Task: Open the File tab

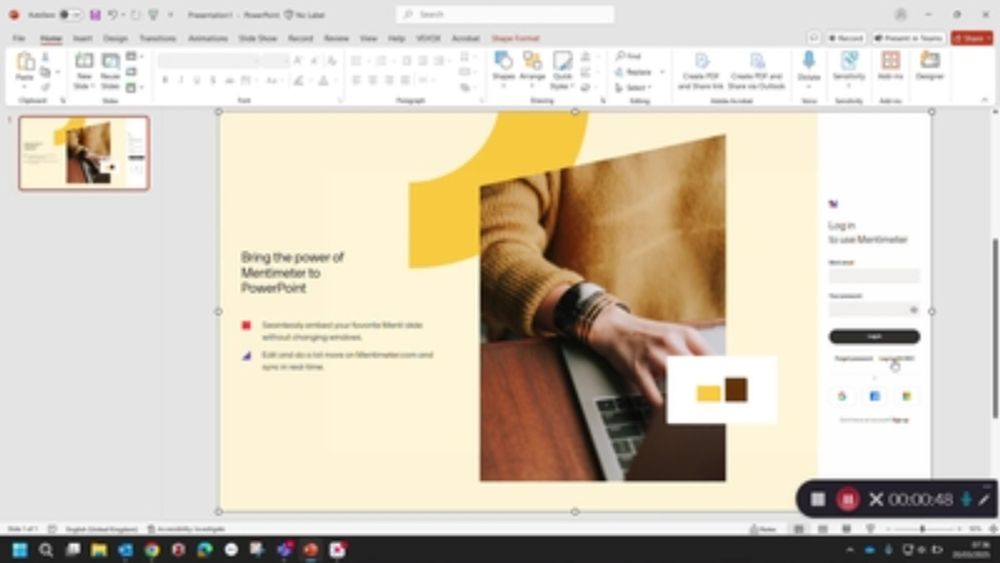Action: (x=19, y=38)
